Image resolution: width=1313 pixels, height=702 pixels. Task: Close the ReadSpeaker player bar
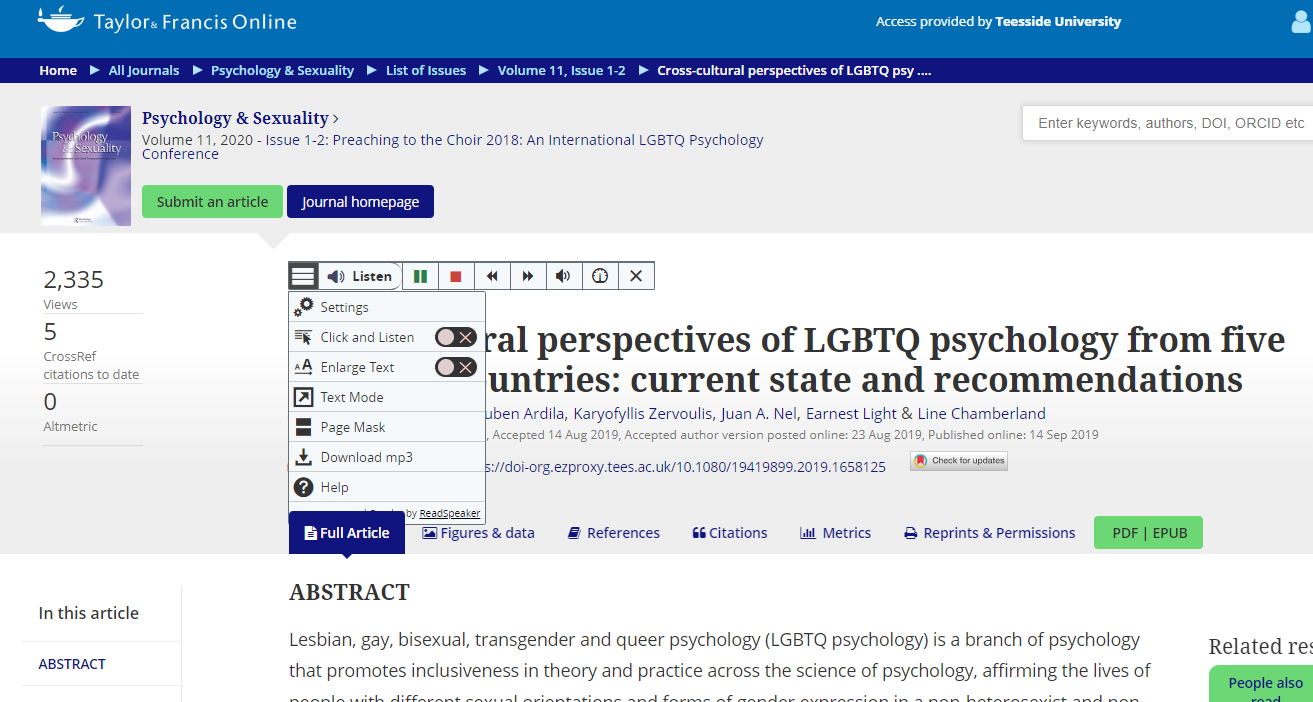coord(636,276)
